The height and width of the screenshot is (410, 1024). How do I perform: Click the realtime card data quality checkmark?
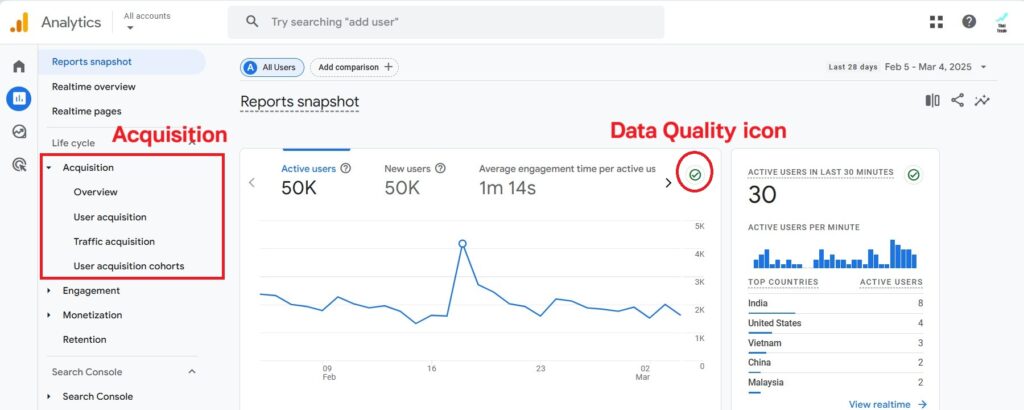pos(914,174)
